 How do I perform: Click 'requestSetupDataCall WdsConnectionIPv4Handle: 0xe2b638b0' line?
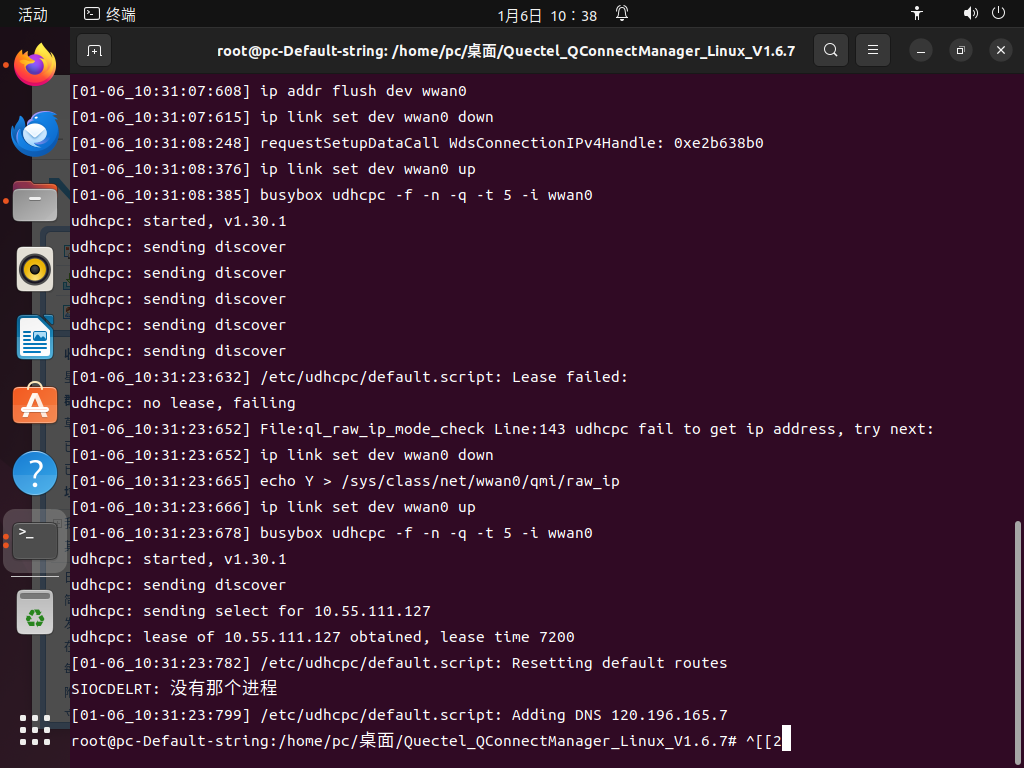[x=417, y=143]
